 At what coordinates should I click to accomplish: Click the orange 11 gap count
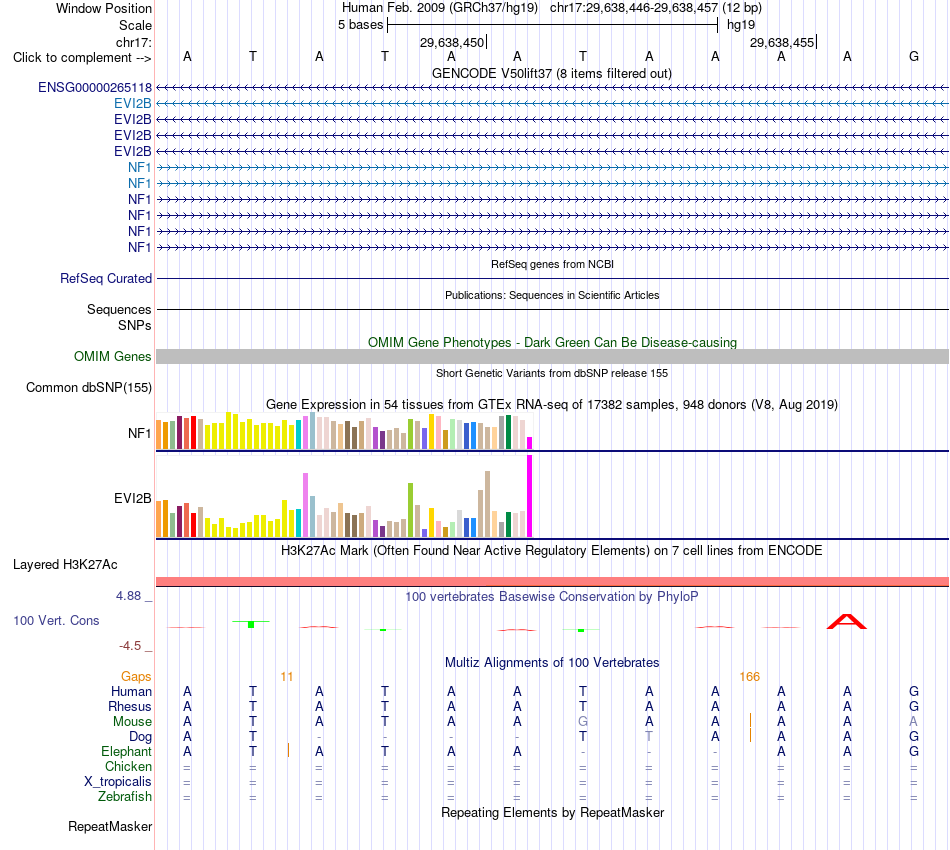287,677
